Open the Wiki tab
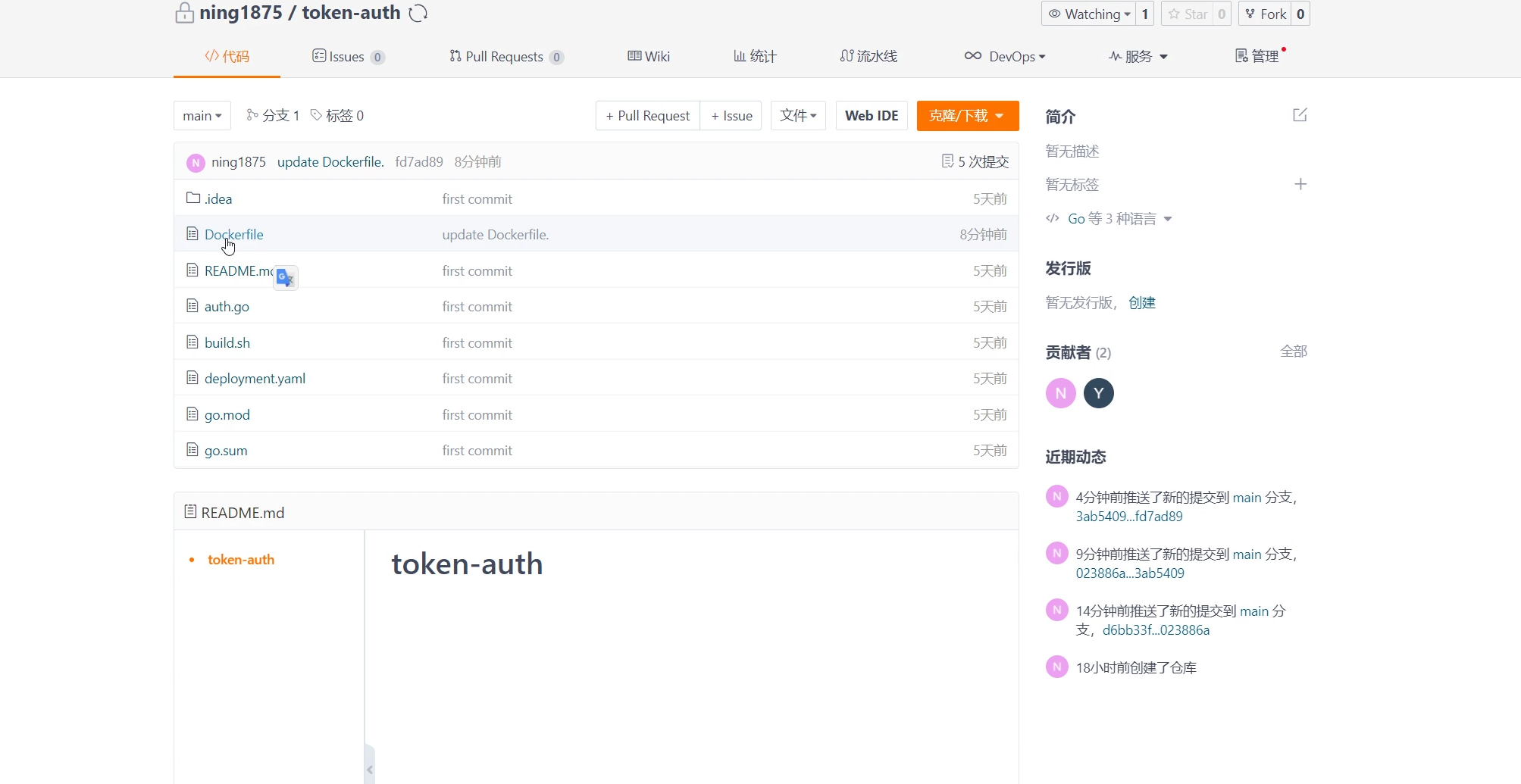 pos(649,57)
